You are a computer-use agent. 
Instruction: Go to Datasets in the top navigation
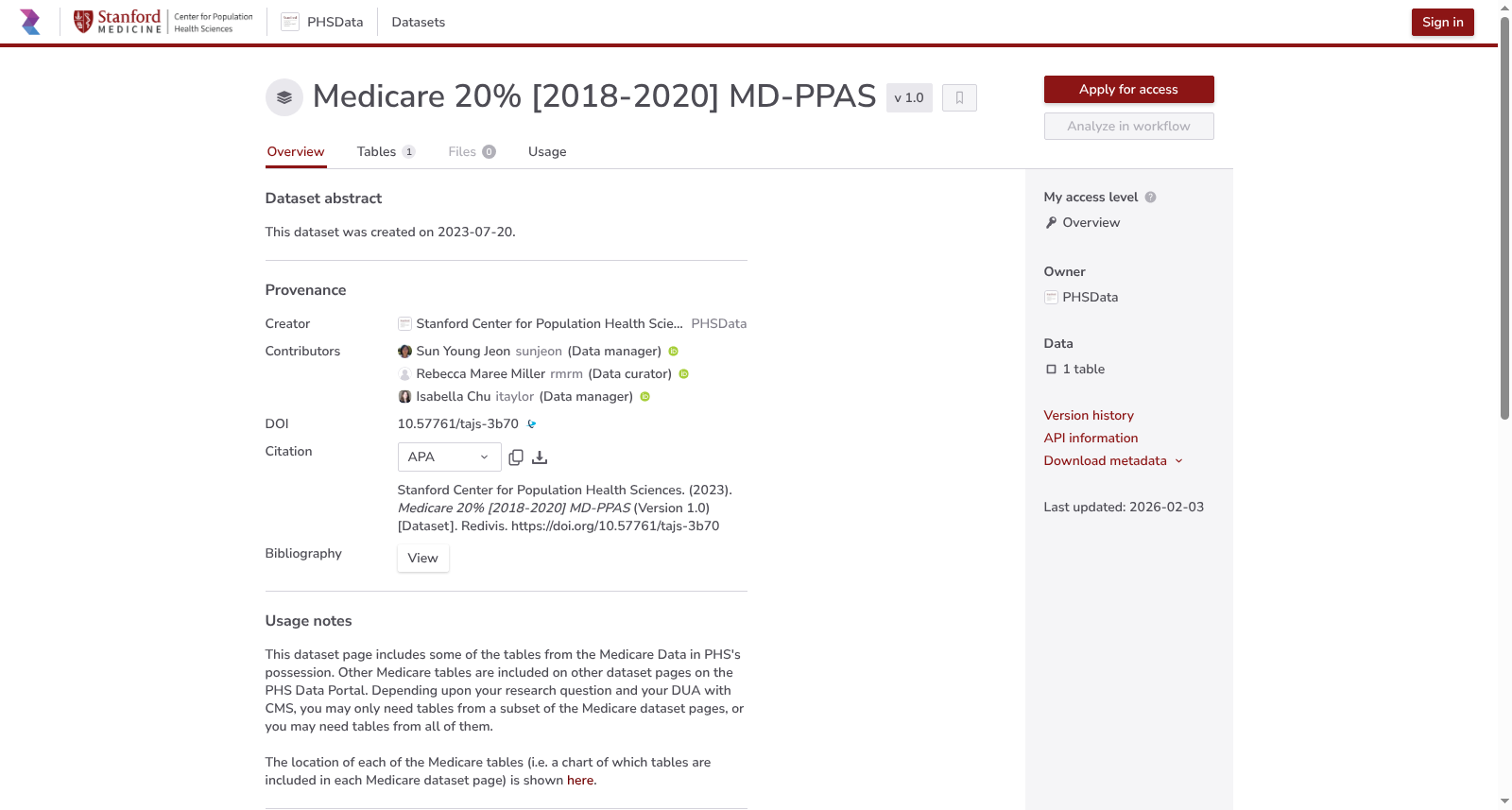click(x=418, y=23)
